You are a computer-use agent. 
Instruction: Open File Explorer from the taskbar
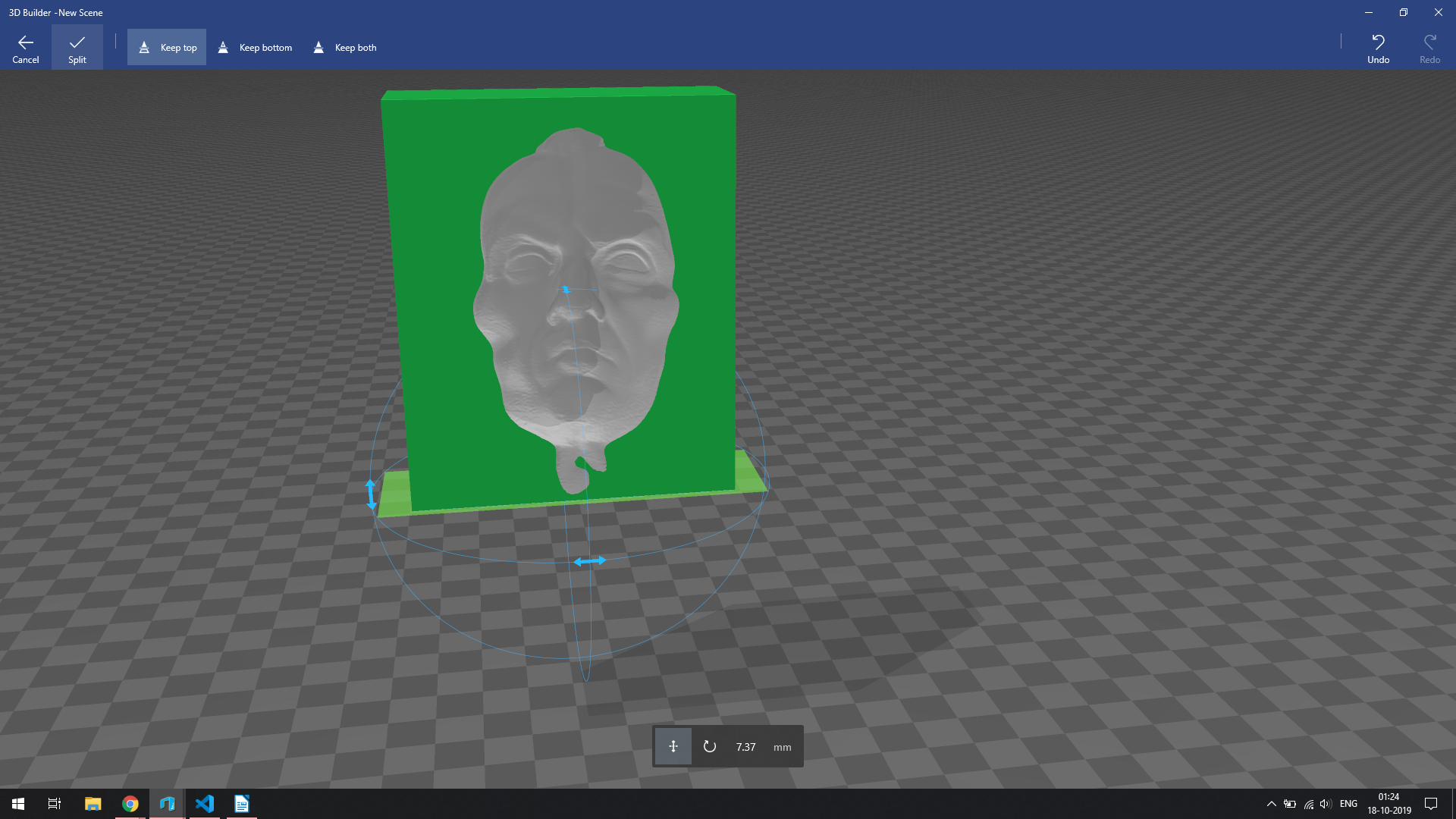[x=93, y=803]
